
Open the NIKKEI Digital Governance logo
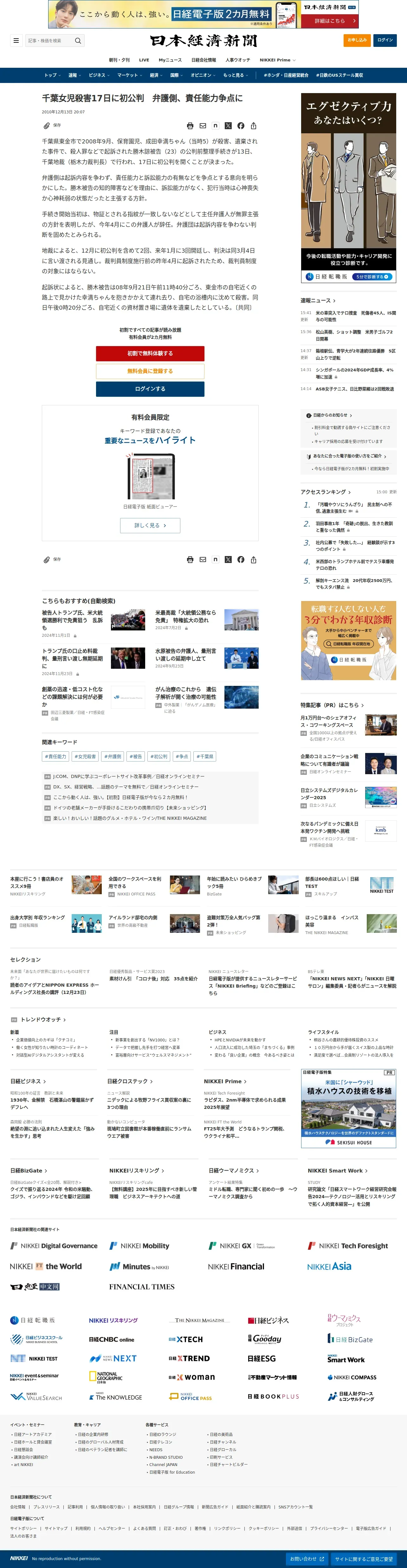[54, 1246]
